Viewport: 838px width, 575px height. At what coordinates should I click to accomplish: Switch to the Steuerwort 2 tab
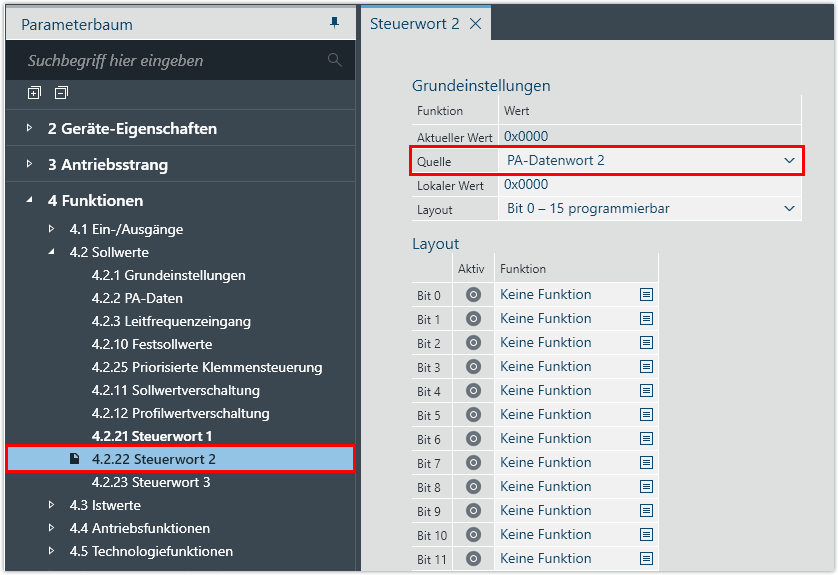pos(414,24)
